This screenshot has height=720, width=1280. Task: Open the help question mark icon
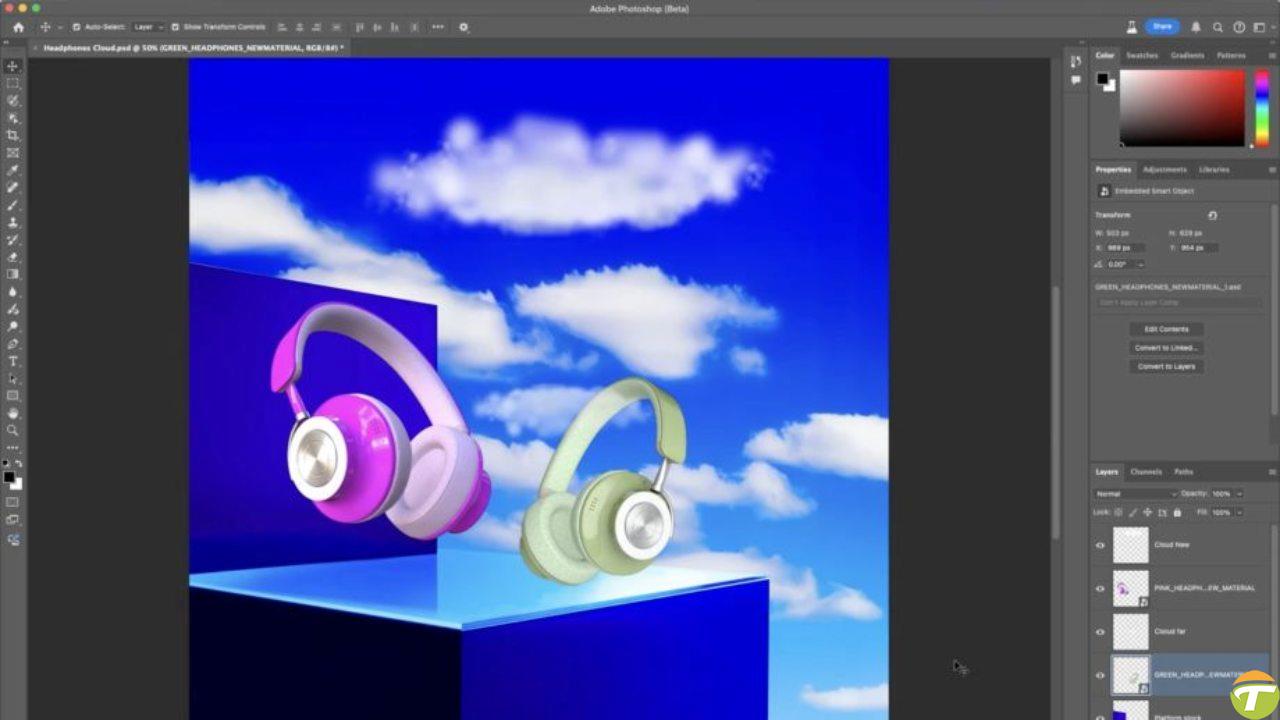1239,27
